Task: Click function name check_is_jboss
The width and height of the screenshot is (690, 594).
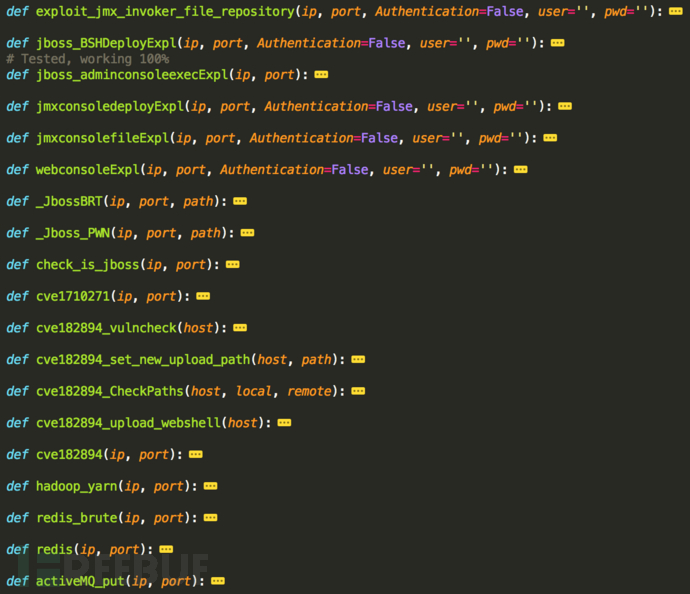Action: tap(88, 265)
